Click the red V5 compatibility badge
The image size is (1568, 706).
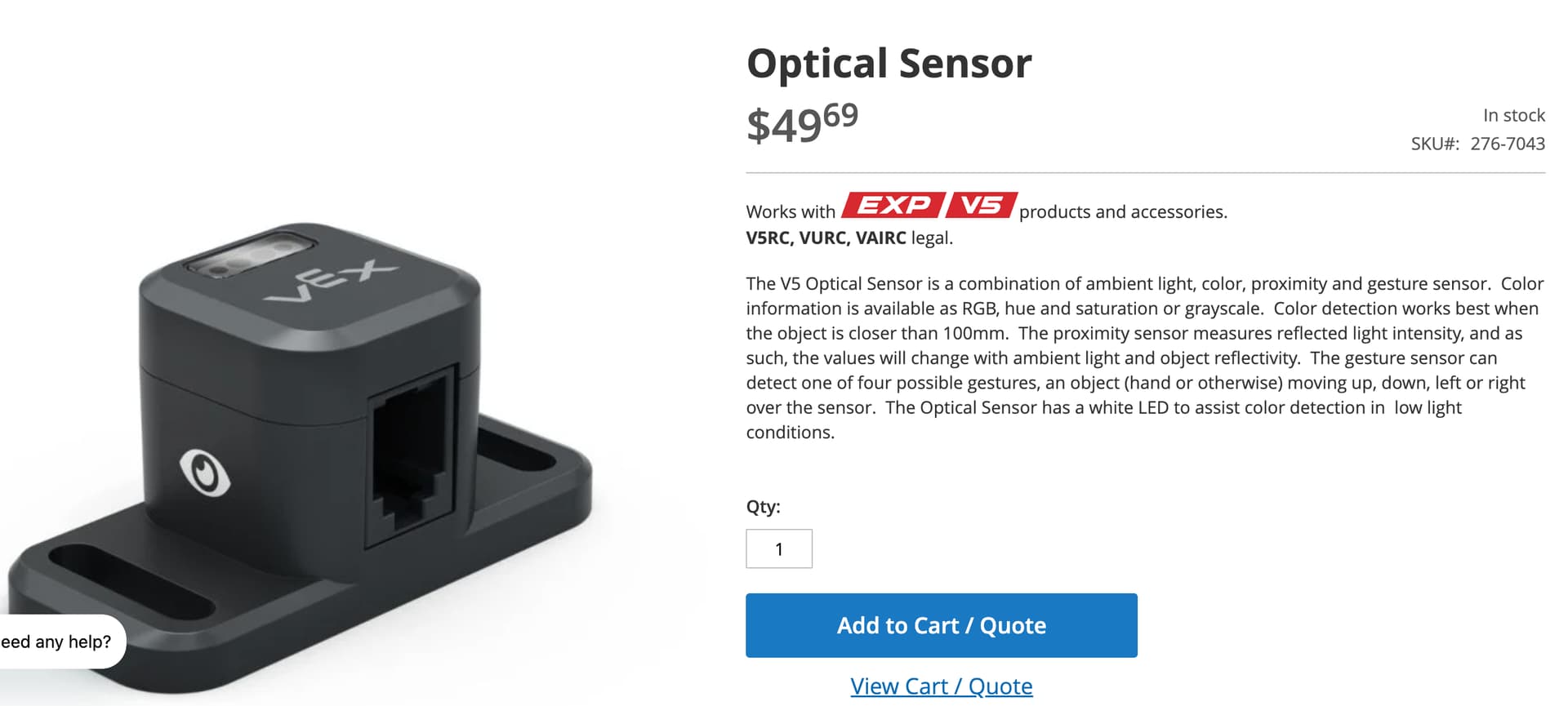tap(980, 206)
